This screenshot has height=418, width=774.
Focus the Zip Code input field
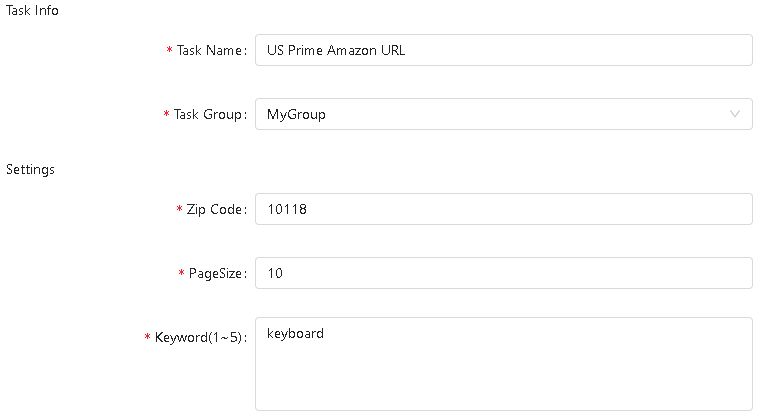pyautogui.click(x=503, y=209)
